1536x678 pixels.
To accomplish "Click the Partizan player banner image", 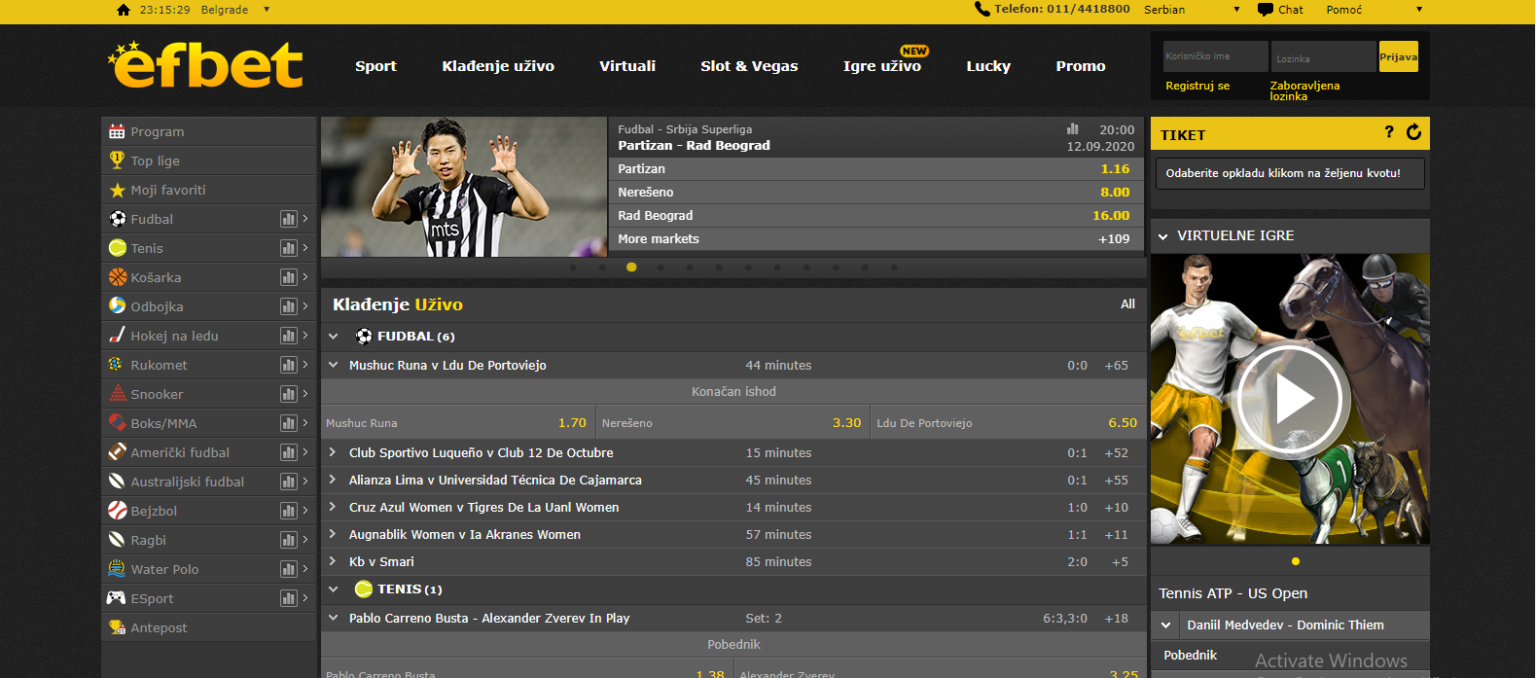I will (x=464, y=187).
